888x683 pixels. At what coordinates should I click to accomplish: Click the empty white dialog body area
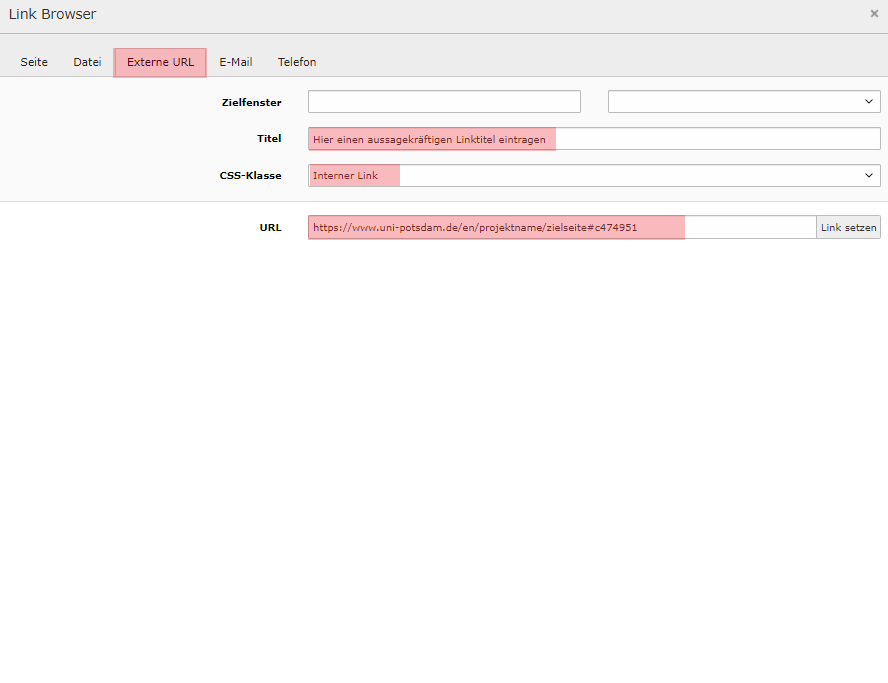pyautogui.click(x=444, y=450)
